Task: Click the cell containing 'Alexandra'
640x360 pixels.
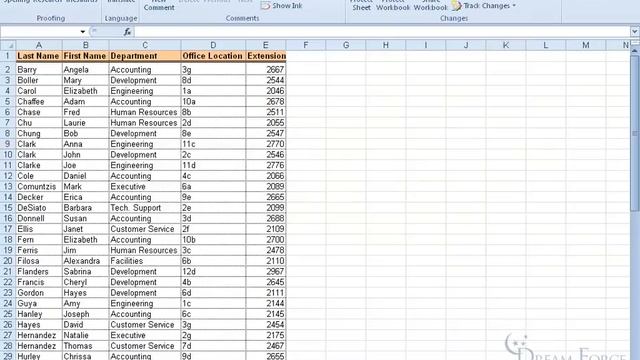Action: 85,261
